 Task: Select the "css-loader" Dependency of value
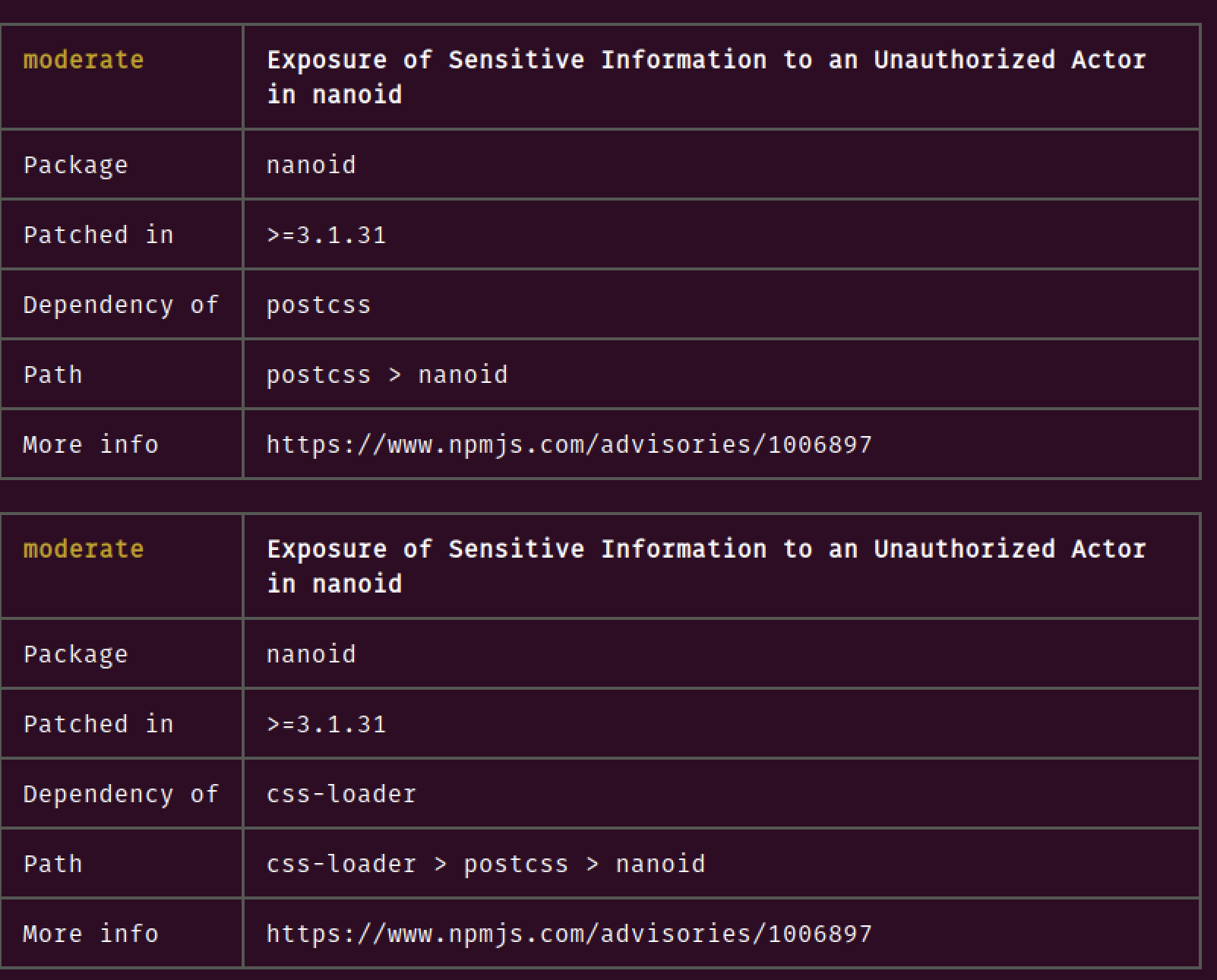[341, 794]
